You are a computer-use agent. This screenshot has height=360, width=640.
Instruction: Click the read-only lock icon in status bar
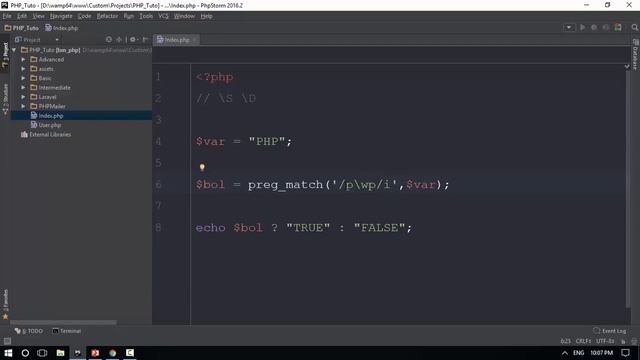pyautogui.click(x=623, y=341)
